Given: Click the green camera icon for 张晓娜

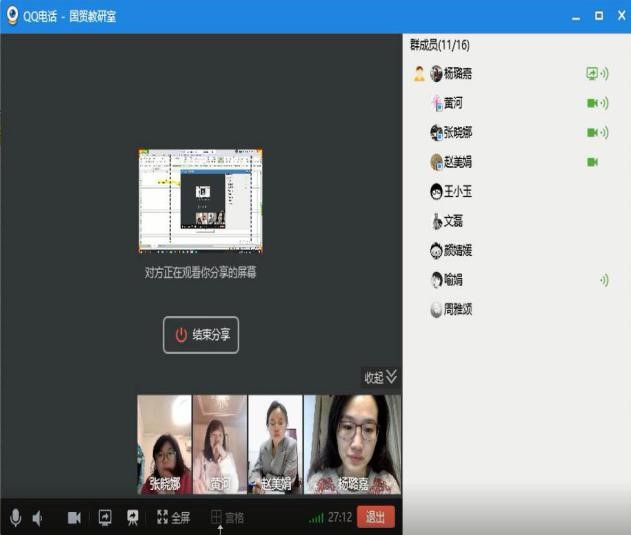Looking at the screenshot, I should pyautogui.click(x=592, y=132).
